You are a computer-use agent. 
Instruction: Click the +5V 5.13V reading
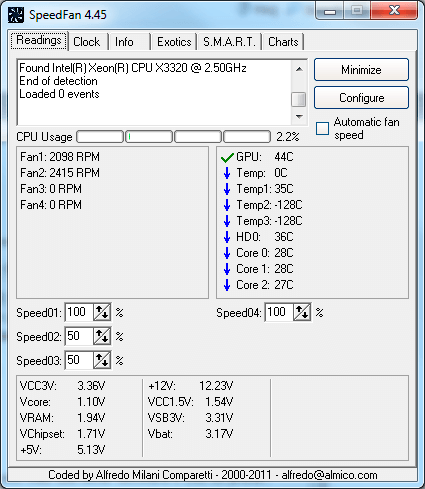pos(62,450)
